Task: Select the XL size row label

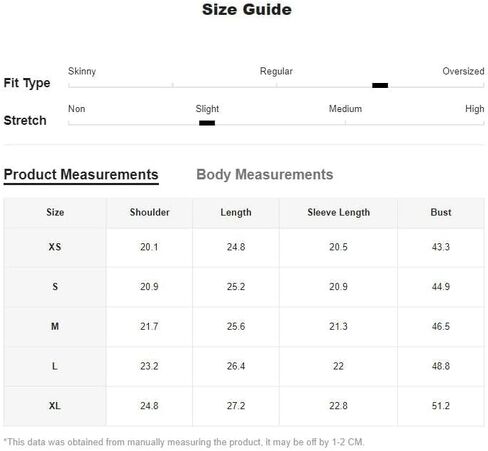Action: pos(55,406)
